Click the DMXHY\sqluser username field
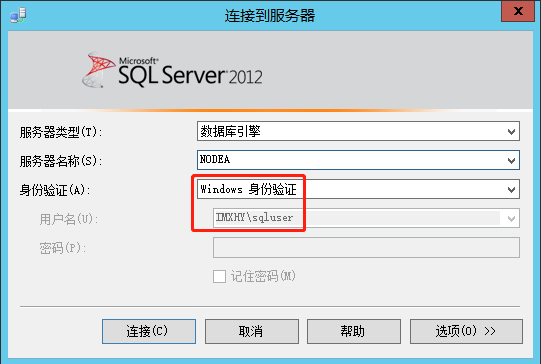The width and height of the screenshot is (541, 364). click(366, 218)
